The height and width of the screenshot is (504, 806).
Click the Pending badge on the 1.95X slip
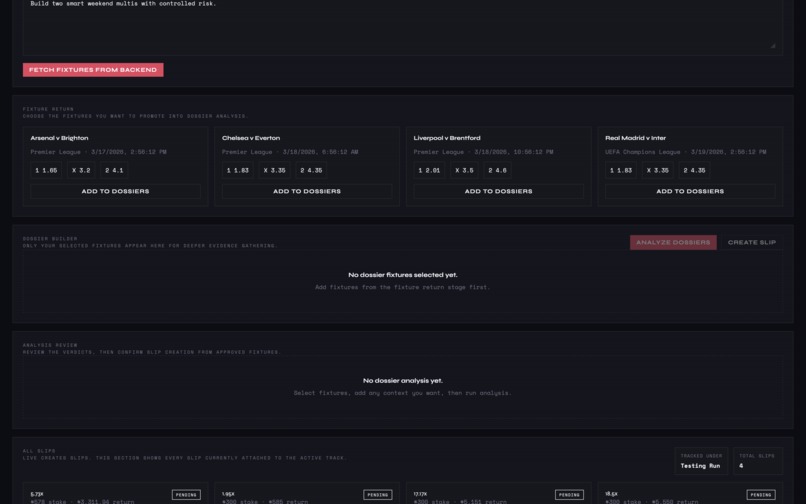coord(378,495)
